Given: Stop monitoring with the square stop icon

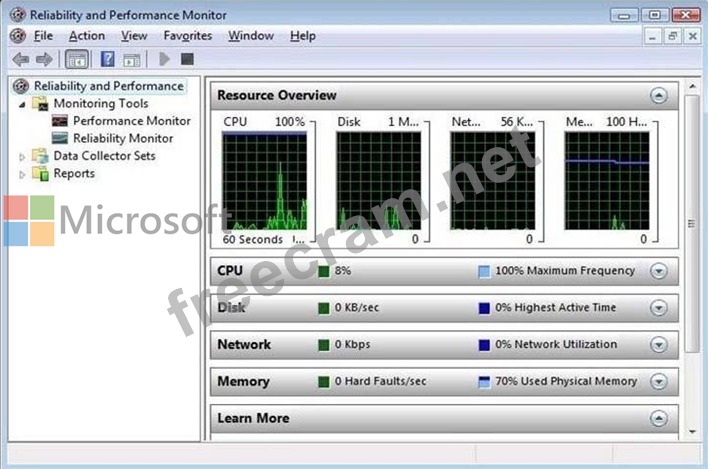Looking at the screenshot, I should click(187, 59).
